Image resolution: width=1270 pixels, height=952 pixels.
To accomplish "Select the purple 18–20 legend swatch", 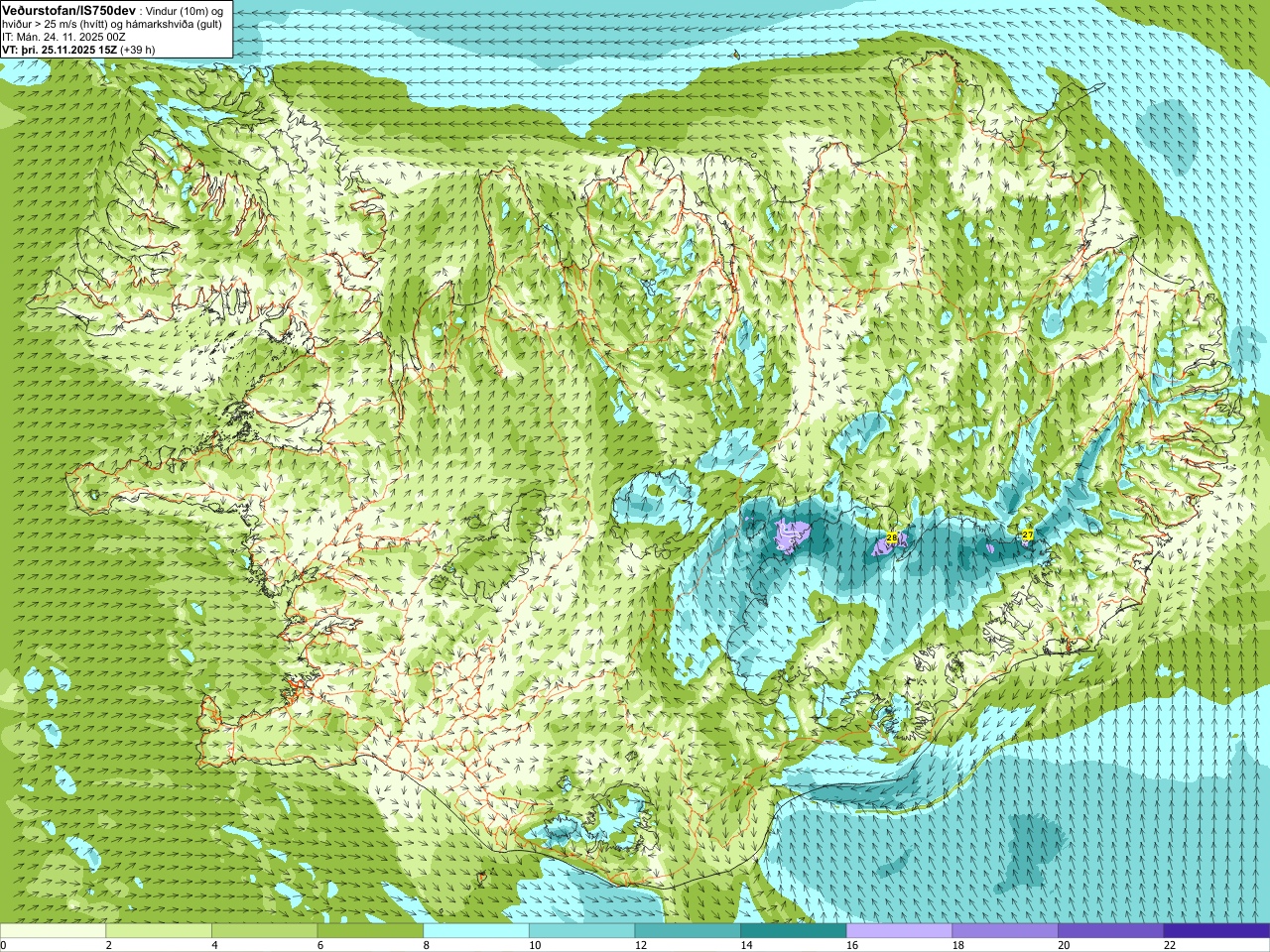I will [x=1005, y=931].
